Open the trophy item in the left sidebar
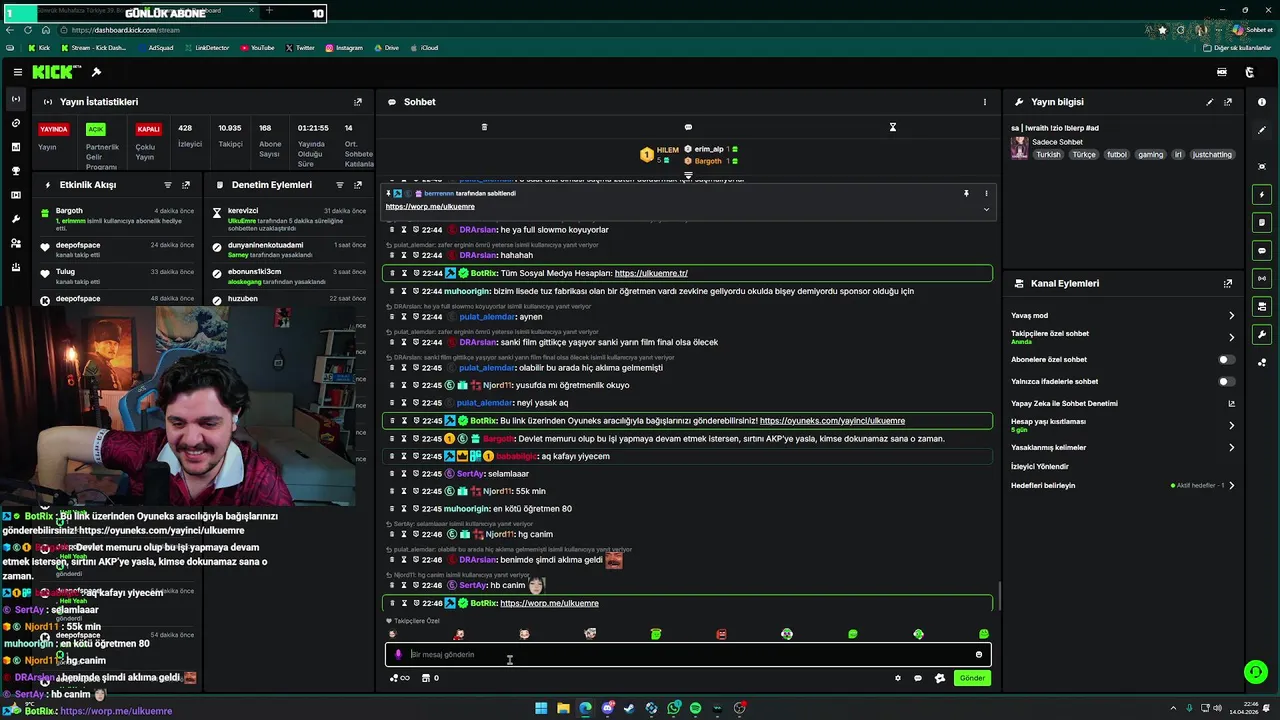Image resolution: width=1280 pixels, height=720 pixels. click(15, 171)
